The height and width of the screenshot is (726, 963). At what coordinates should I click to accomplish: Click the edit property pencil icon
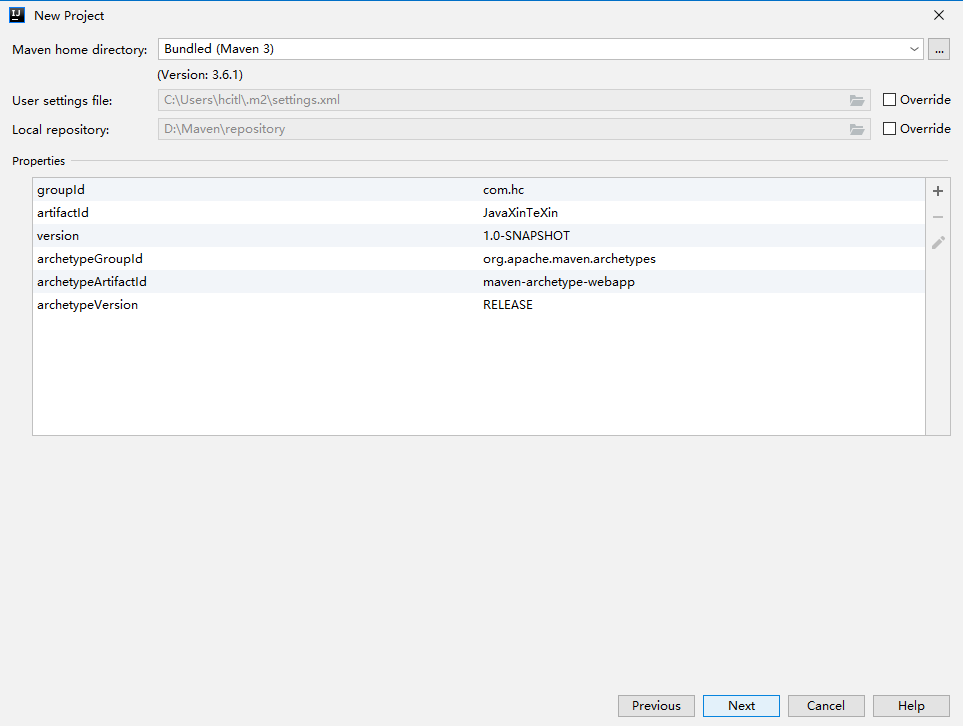point(938,243)
